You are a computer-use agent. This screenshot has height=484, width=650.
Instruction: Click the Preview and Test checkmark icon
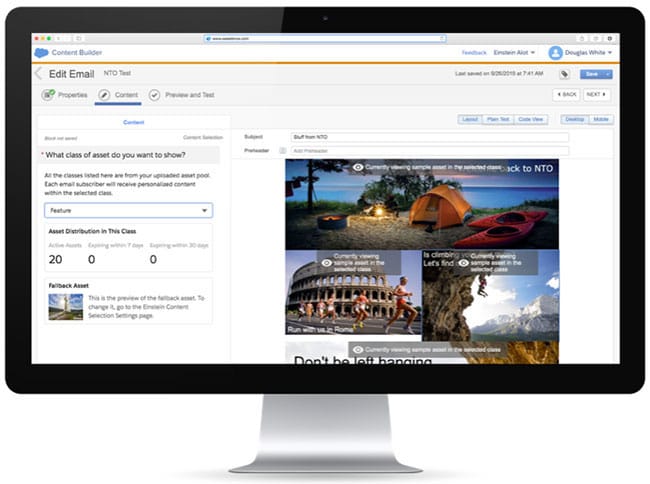coord(154,95)
